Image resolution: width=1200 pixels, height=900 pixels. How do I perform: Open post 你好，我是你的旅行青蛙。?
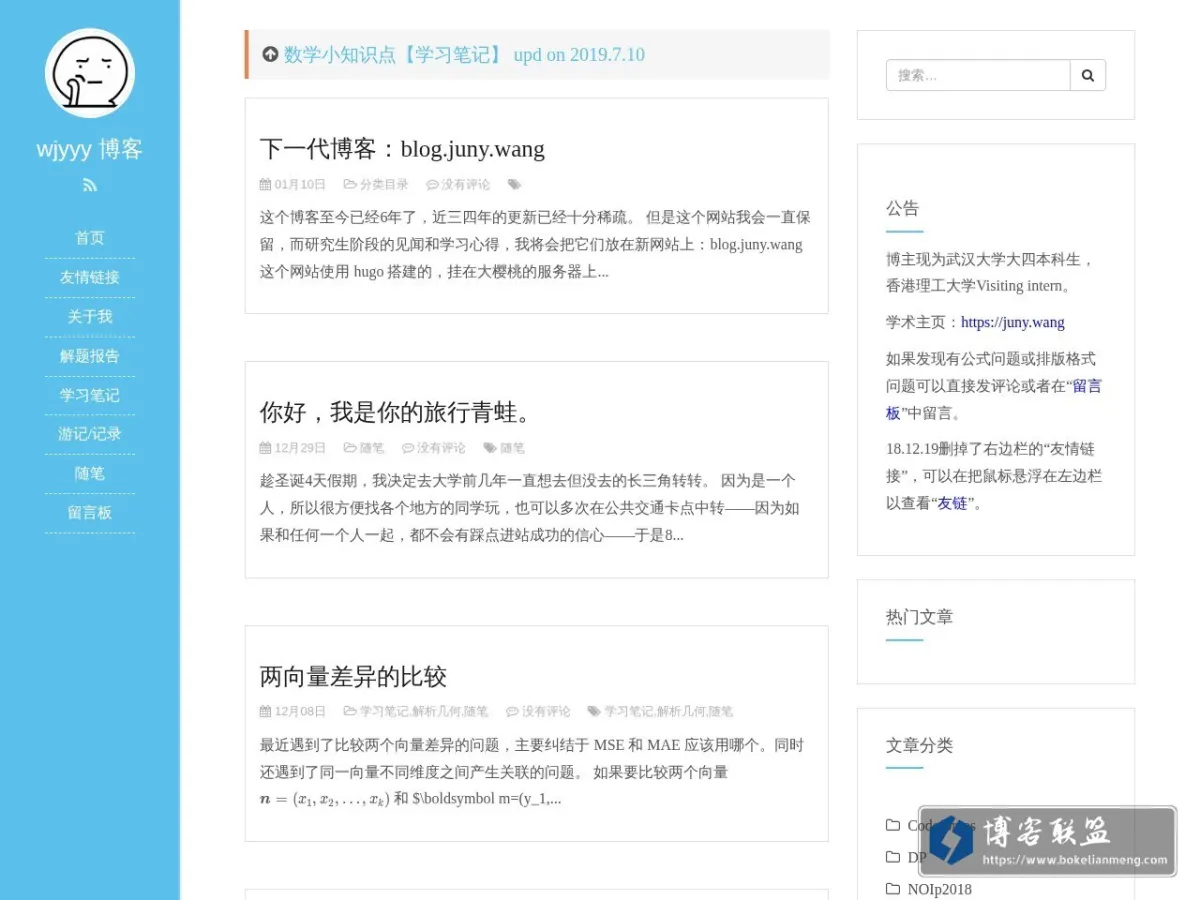[x=400, y=412]
